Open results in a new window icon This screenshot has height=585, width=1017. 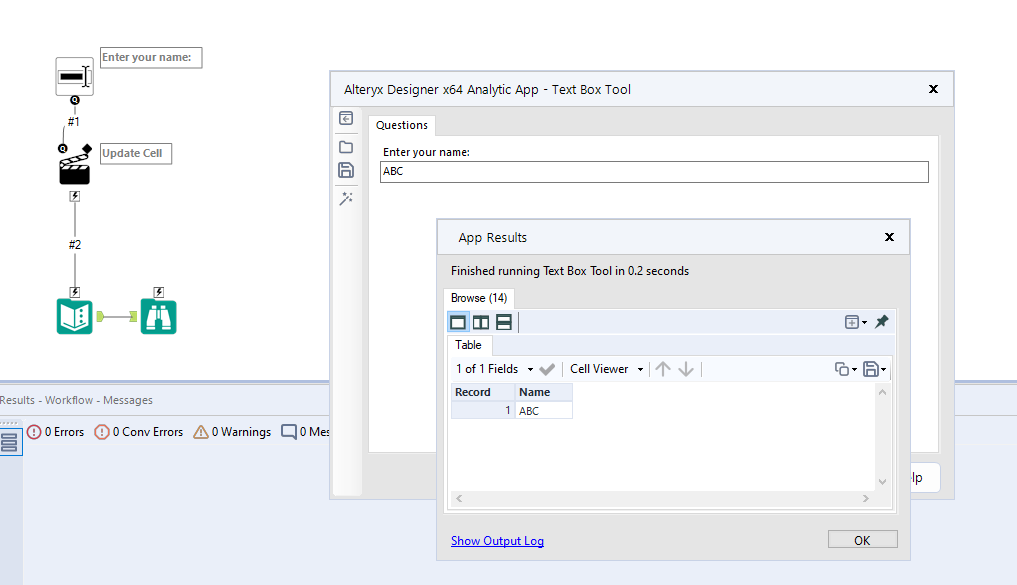pos(853,321)
